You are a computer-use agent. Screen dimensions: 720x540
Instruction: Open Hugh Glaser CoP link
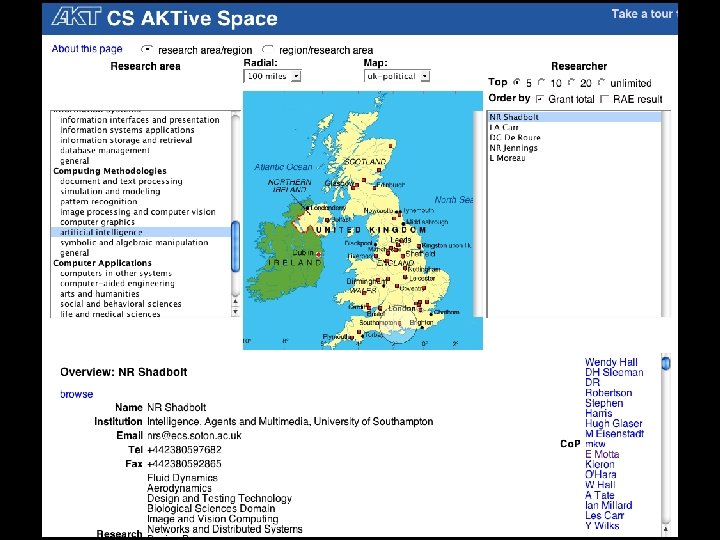coord(613,423)
